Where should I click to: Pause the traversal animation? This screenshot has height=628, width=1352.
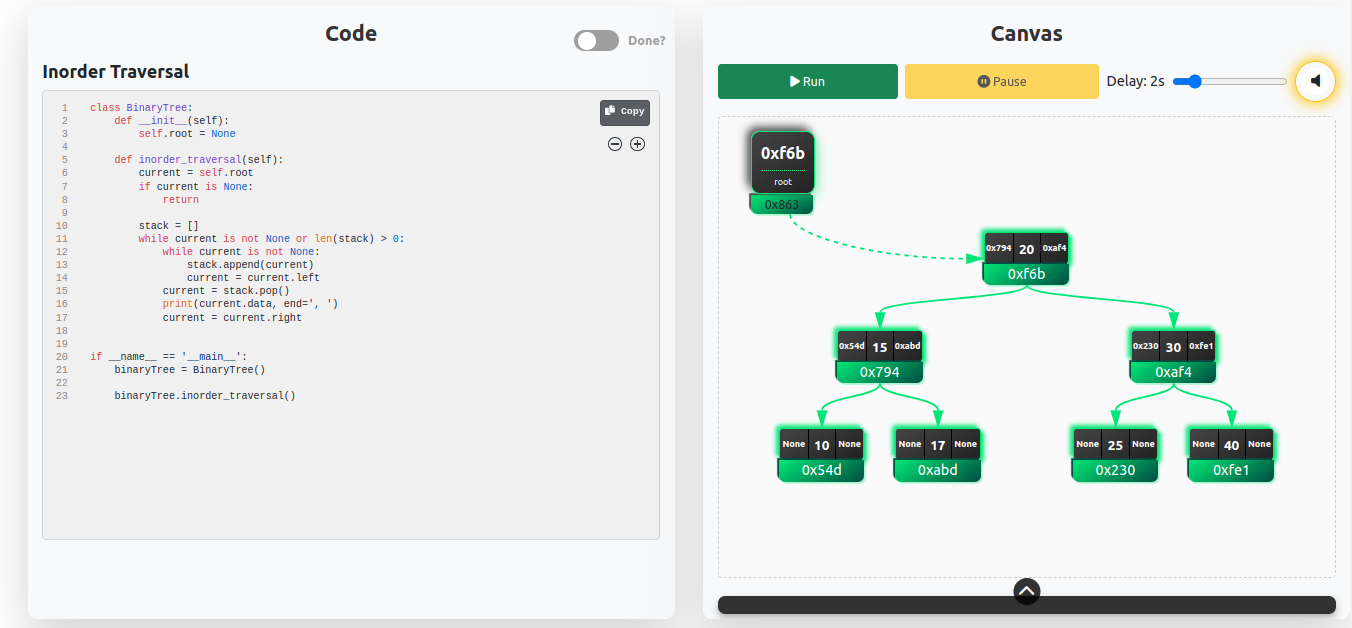point(1001,81)
